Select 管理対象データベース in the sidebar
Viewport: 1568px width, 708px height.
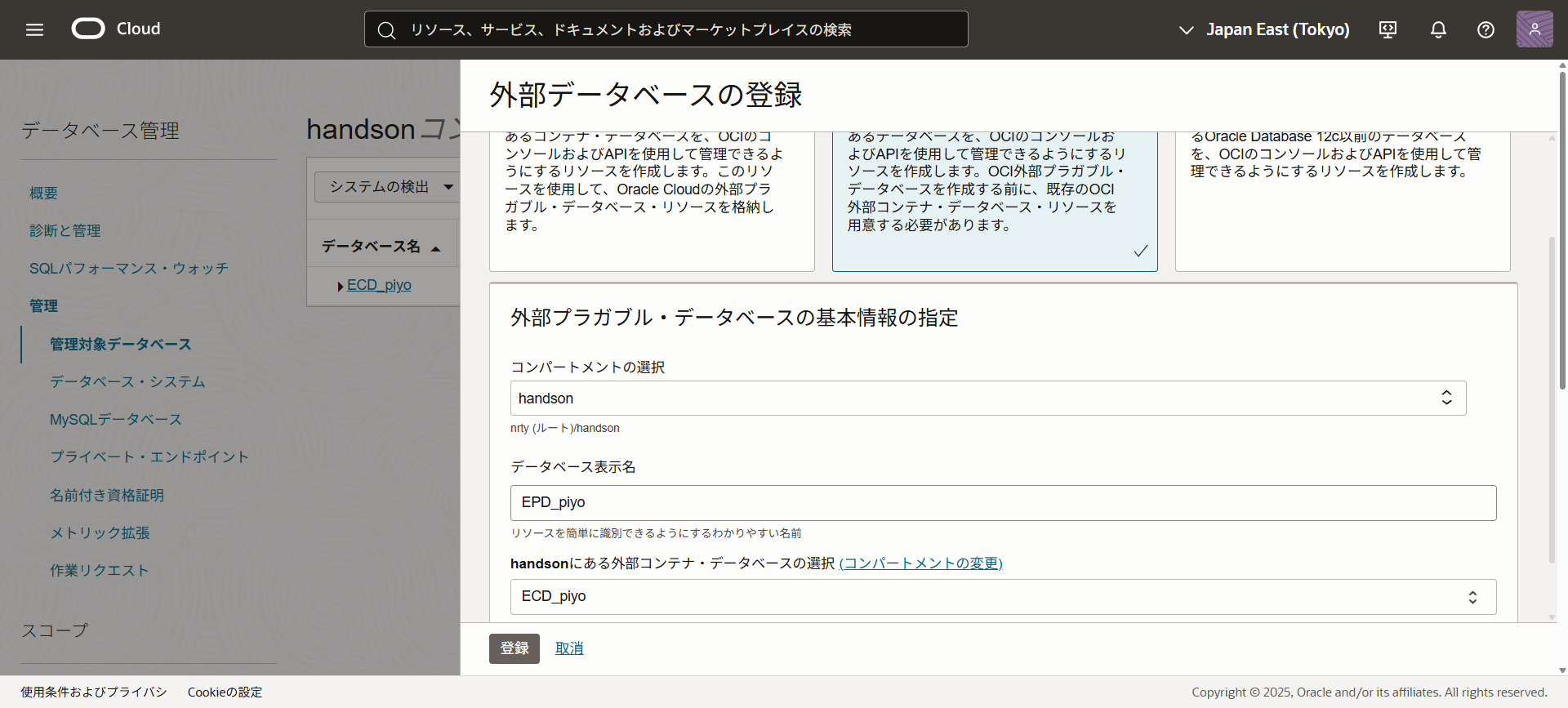coord(120,344)
